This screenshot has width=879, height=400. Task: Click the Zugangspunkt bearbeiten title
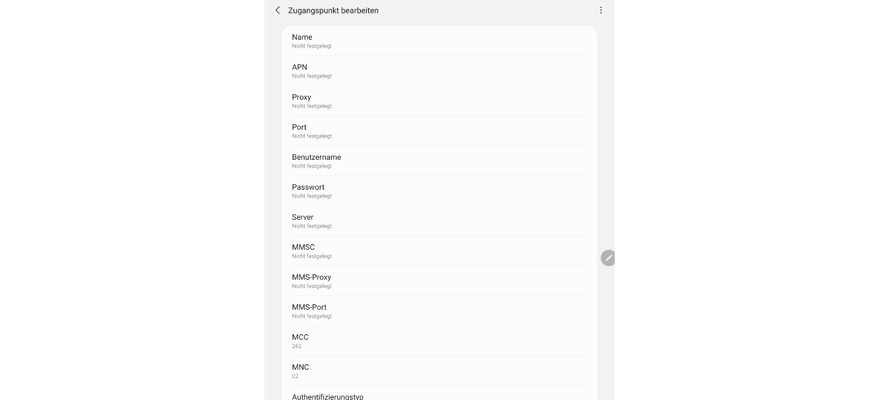tap(333, 11)
